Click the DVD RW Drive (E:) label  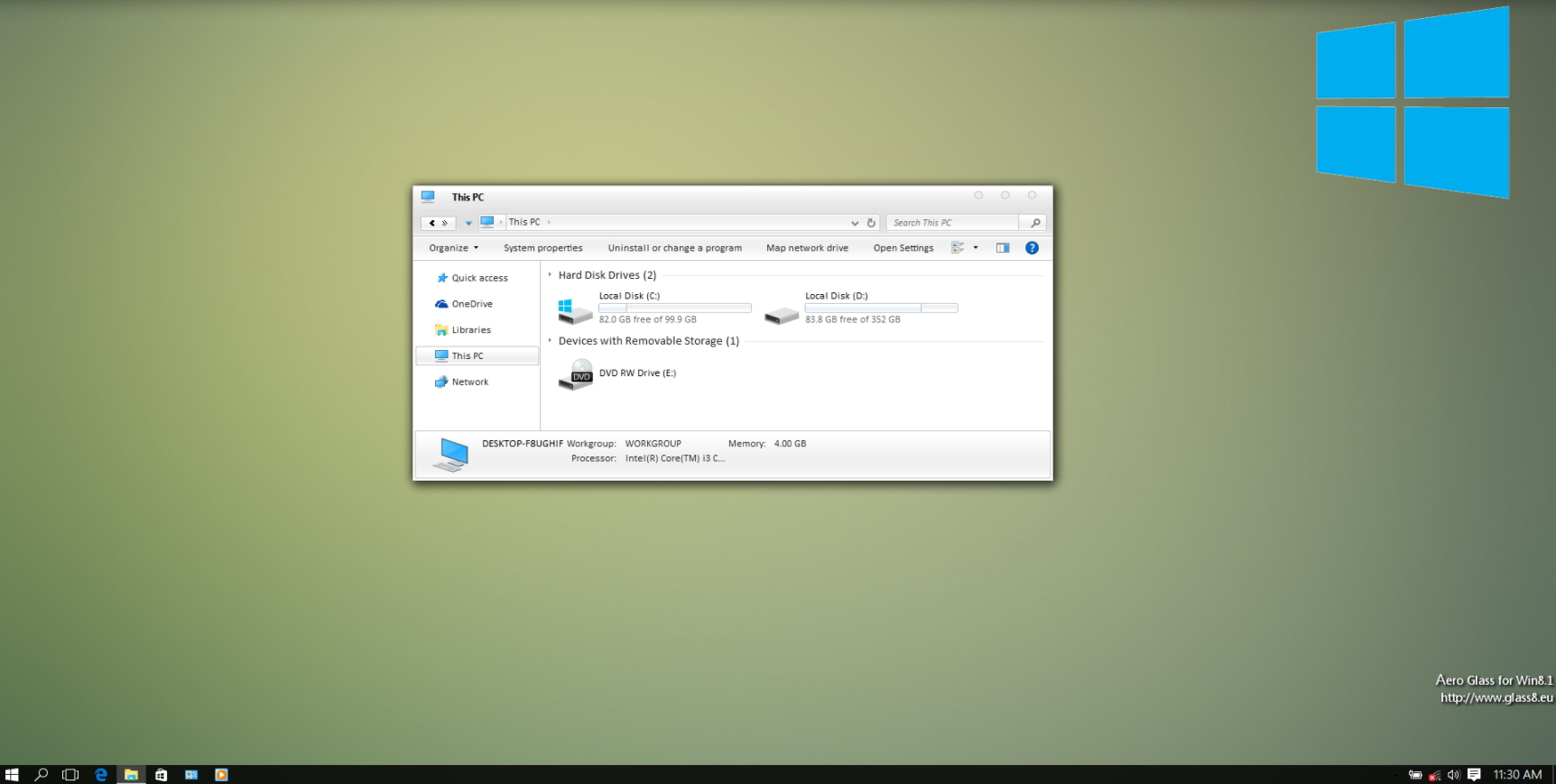click(637, 374)
